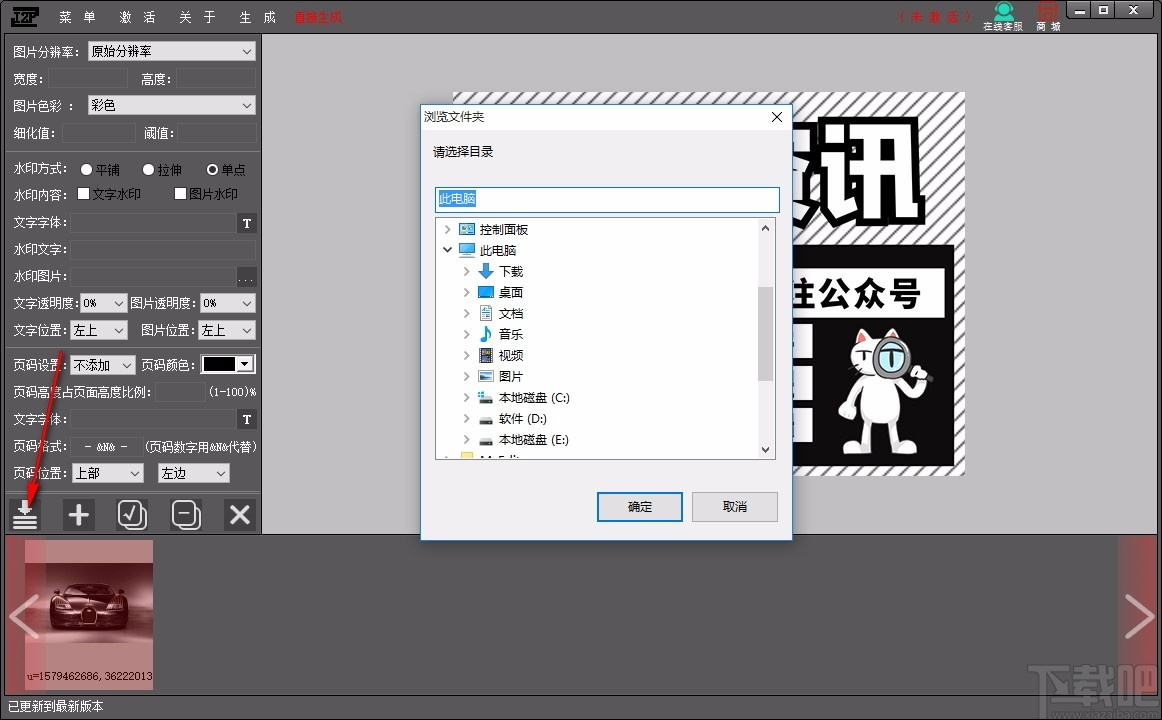Open the 页码颜色 color swatch
1162x720 pixels.
tap(228, 364)
